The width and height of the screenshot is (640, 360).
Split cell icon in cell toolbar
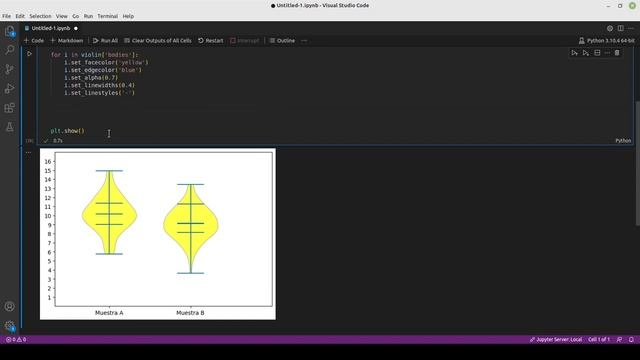pyautogui.click(x=597, y=53)
